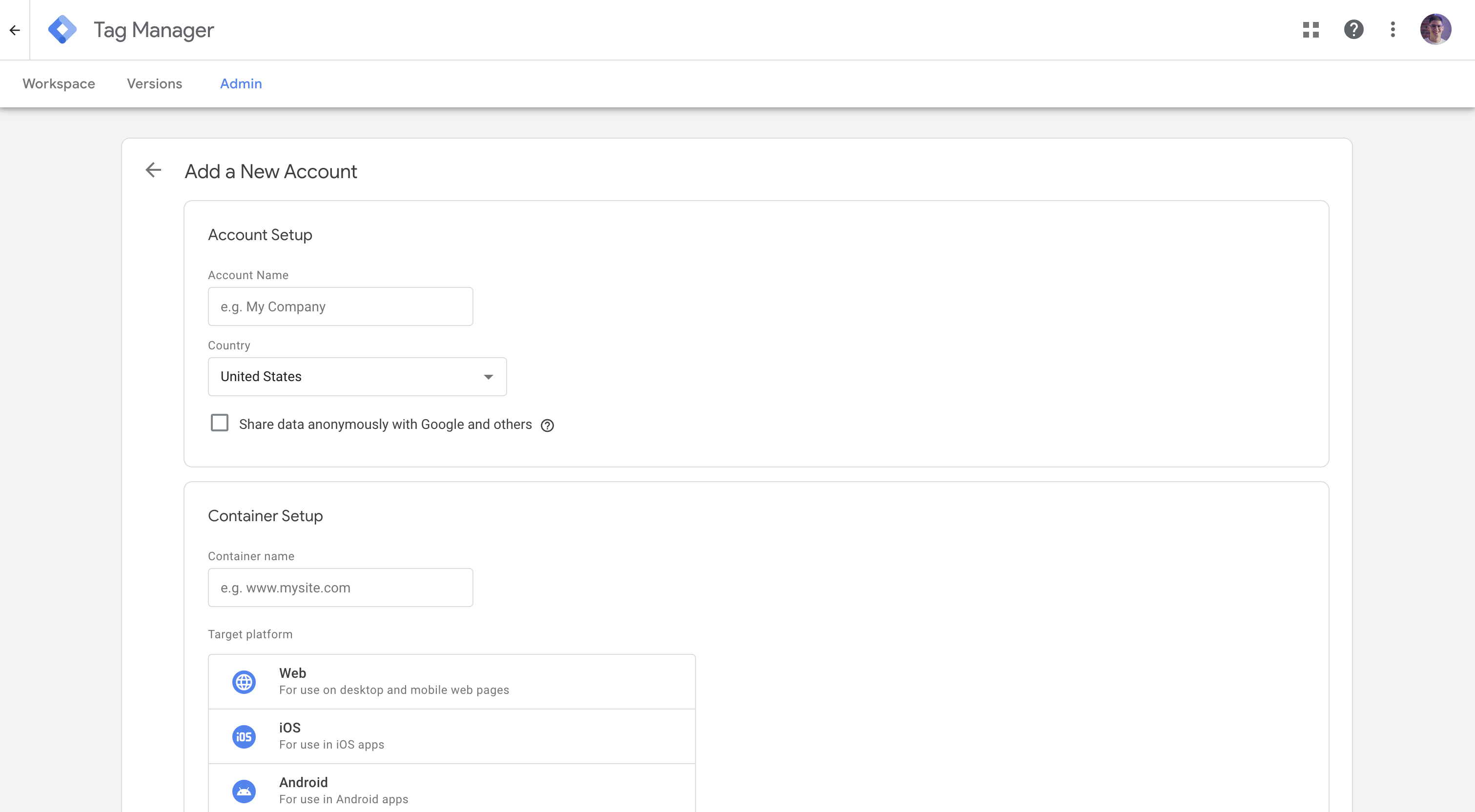Click the Android robot icon

[244, 792]
